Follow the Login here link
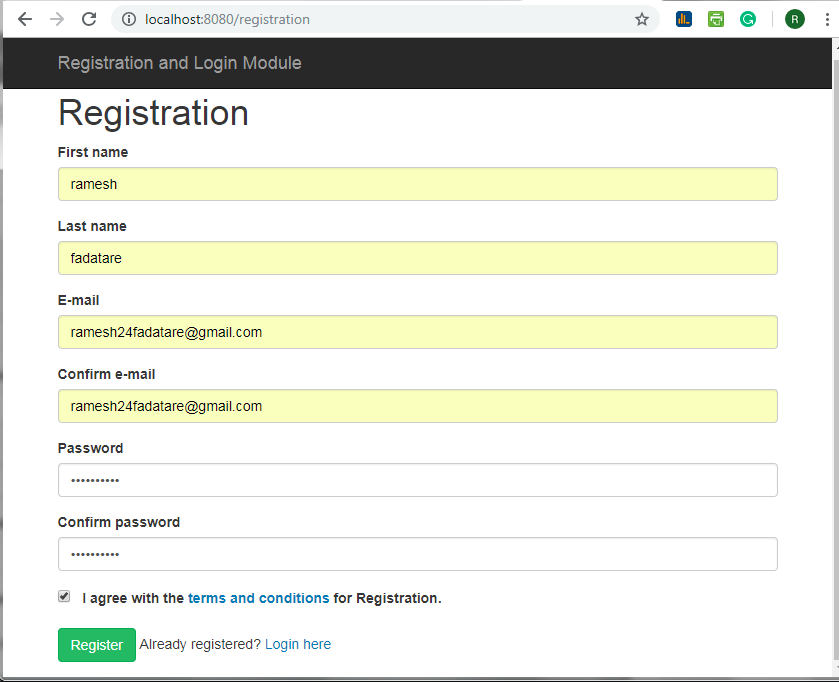 [x=297, y=644]
